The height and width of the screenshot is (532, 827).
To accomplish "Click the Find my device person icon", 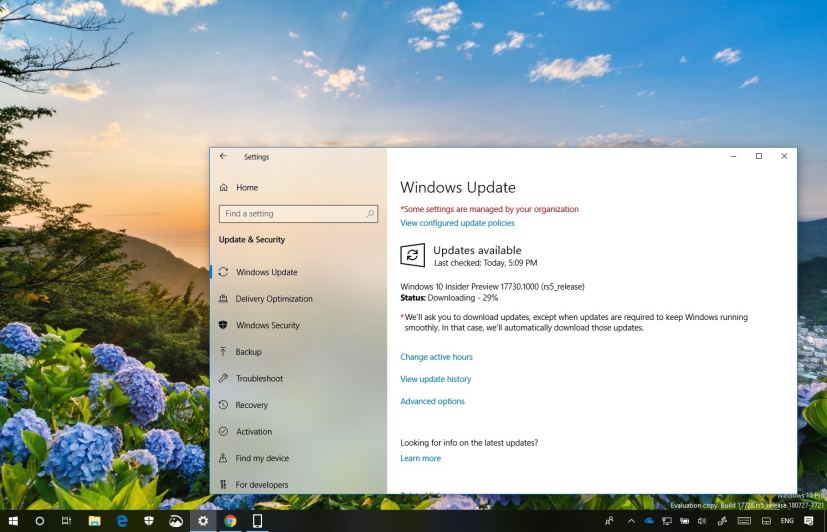I will click(223, 458).
